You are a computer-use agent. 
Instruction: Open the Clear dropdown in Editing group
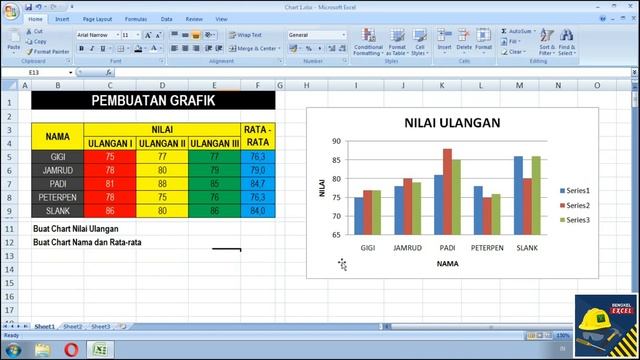513,52
